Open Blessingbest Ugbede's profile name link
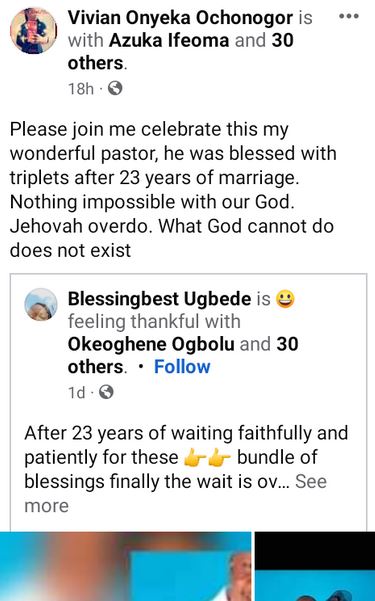This screenshot has width=375, height=601. coord(160,299)
